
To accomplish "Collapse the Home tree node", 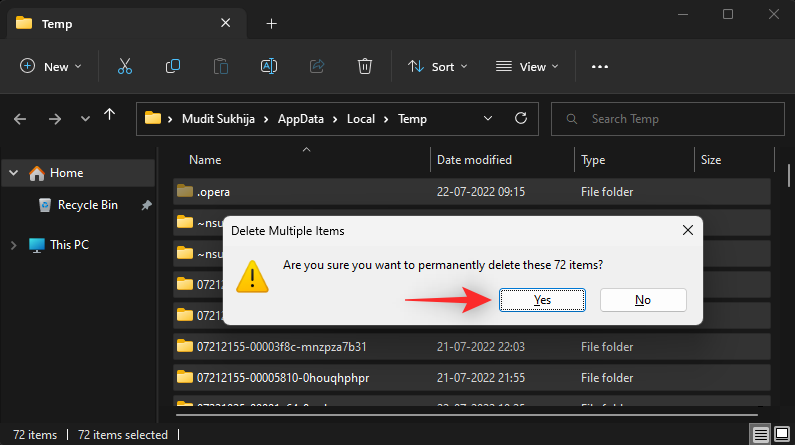I will (x=14, y=173).
